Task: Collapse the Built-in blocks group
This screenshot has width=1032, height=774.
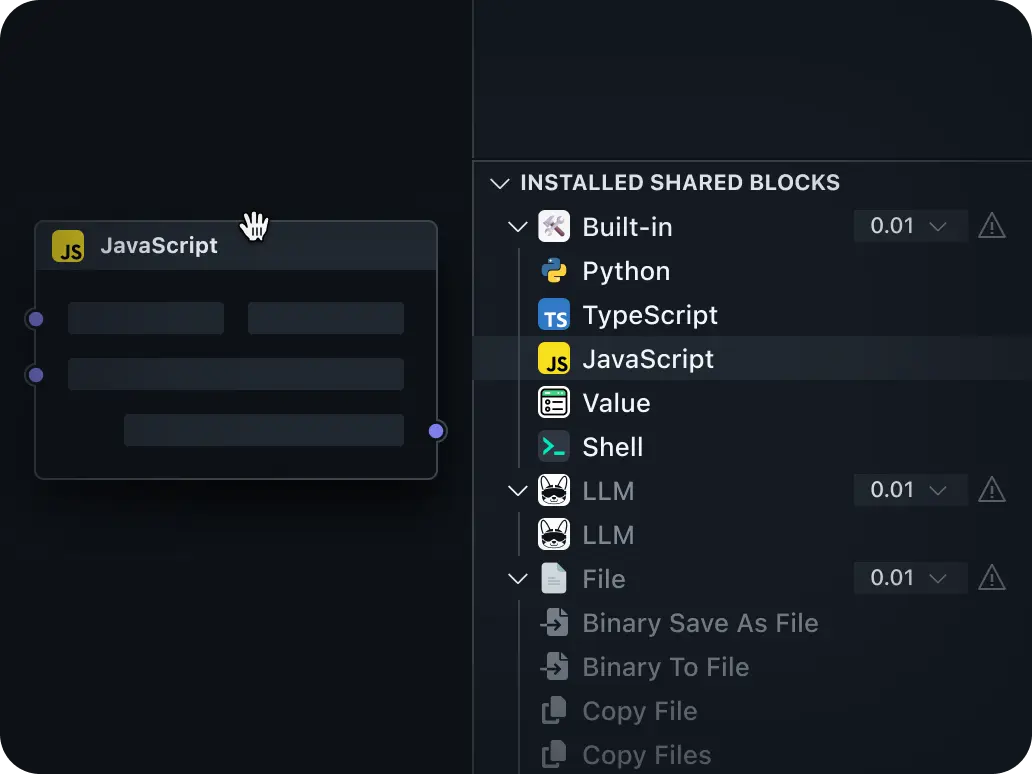Action: (517, 226)
